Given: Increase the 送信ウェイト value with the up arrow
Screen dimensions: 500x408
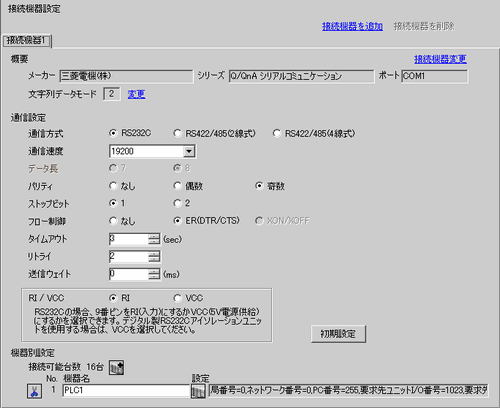Looking at the screenshot, I should pyautogui.click(x=154, y=271).
